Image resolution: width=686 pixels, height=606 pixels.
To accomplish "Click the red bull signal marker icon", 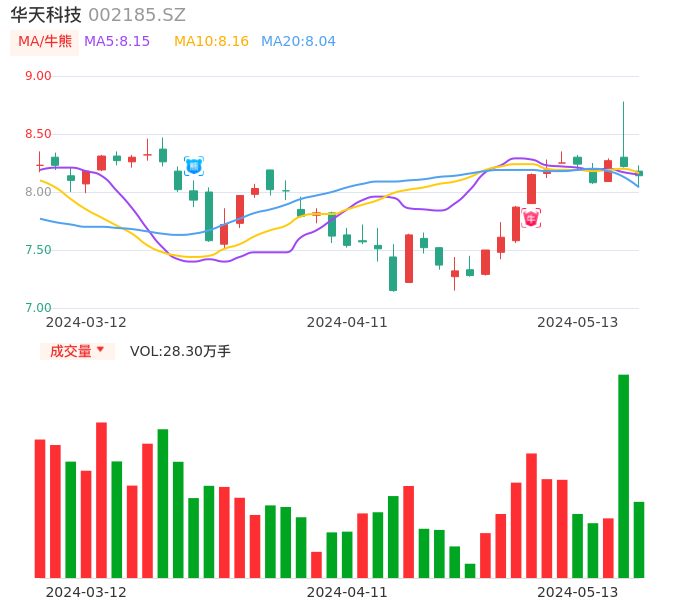I will [531, 218].
